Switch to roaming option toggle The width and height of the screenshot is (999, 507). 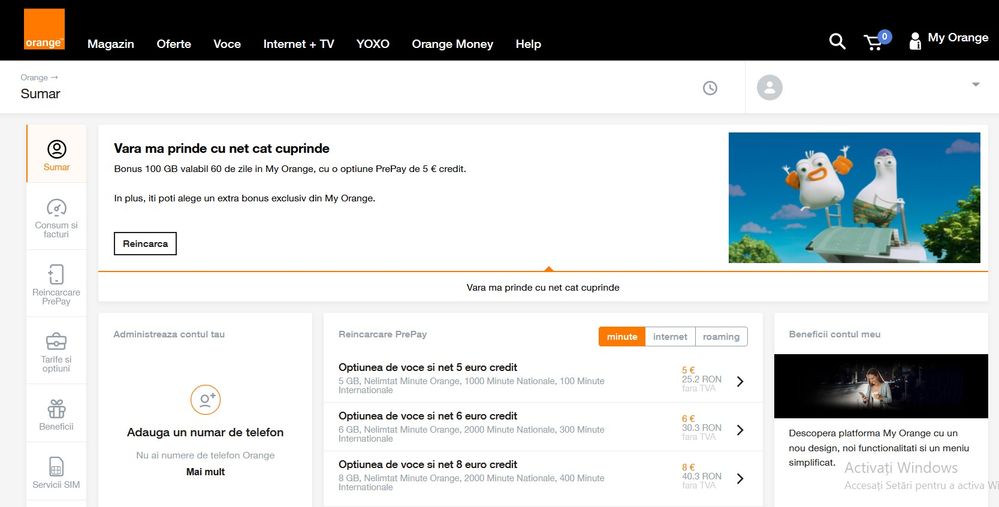tap(721, 337)
